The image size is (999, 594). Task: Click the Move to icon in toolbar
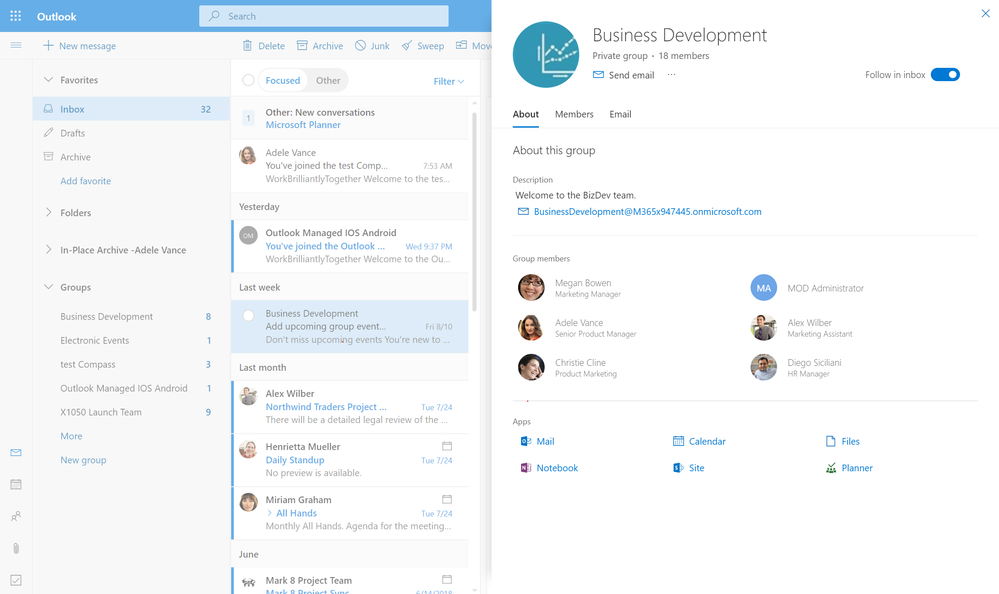point(461,45)
